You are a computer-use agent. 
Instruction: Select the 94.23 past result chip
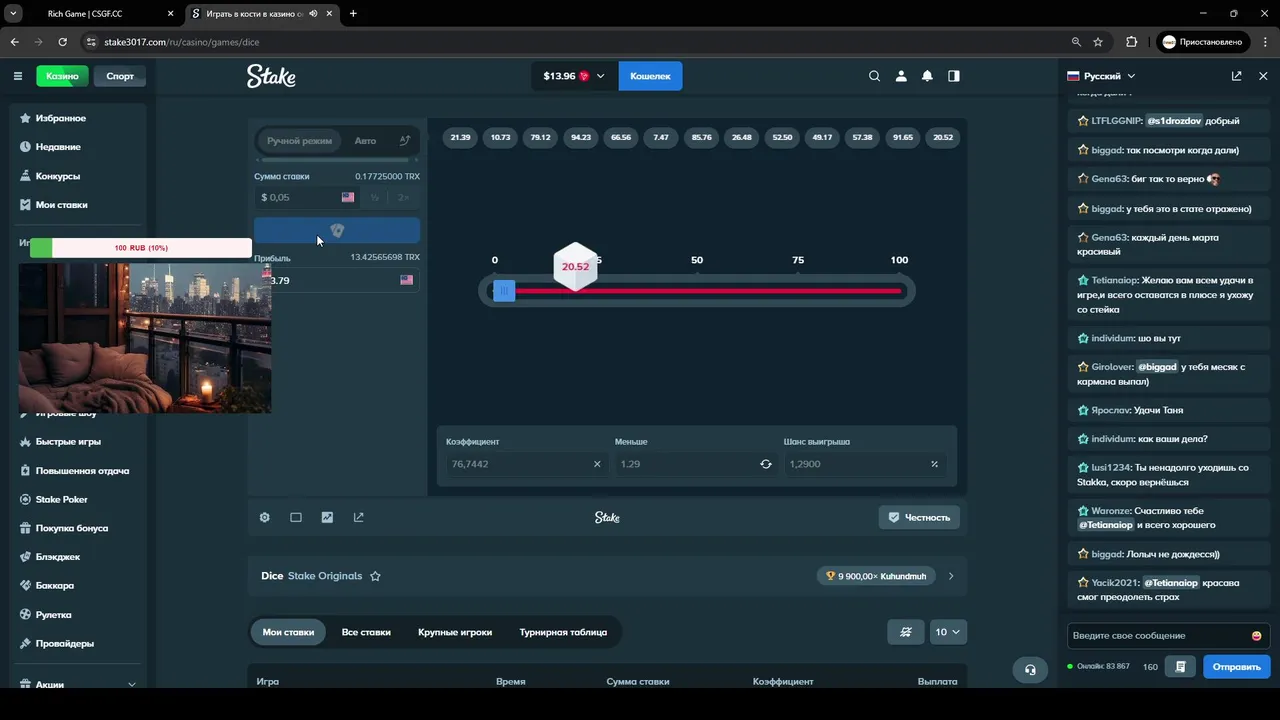pos(581,137)
